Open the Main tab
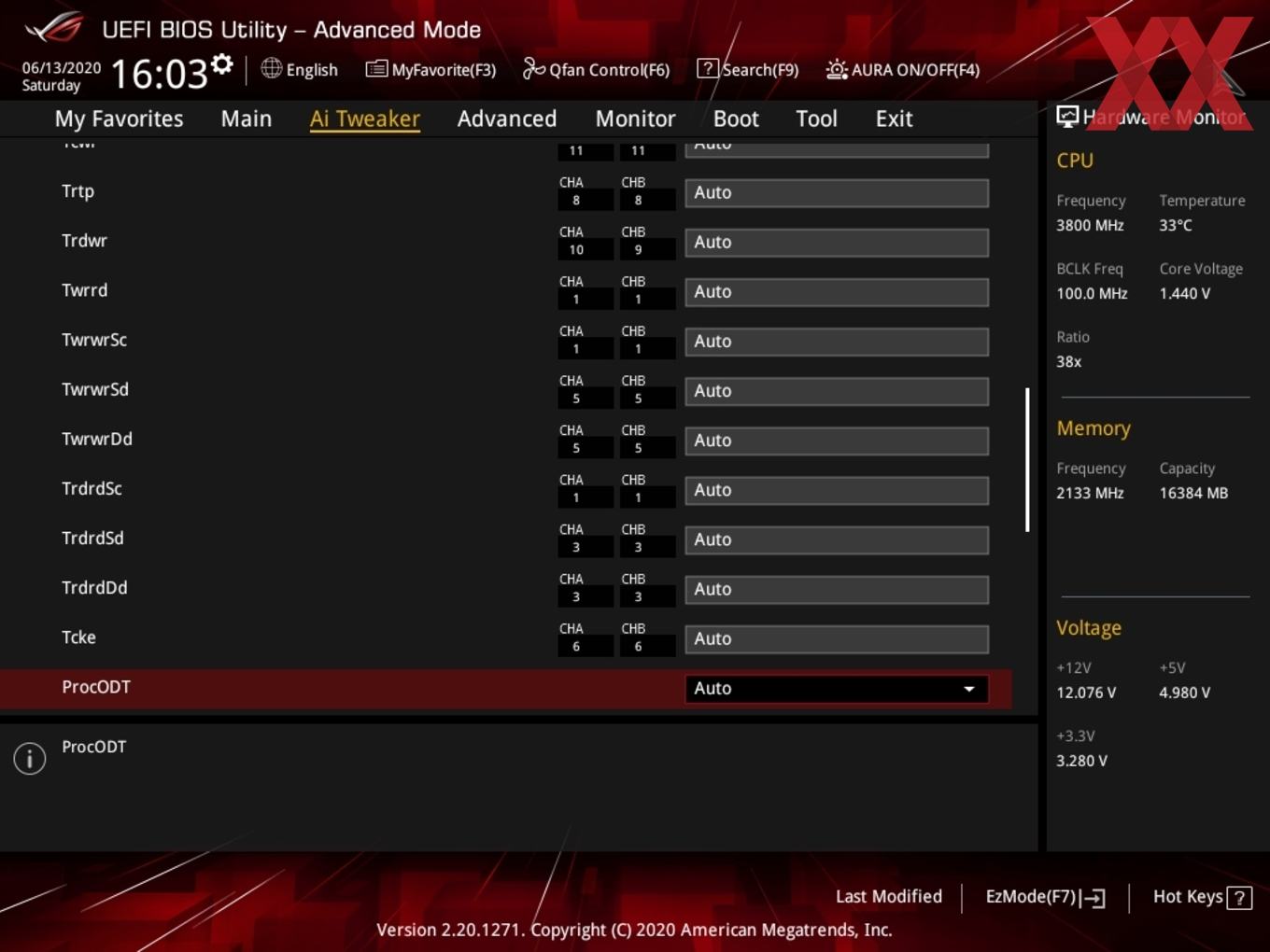 click(247, 119)
